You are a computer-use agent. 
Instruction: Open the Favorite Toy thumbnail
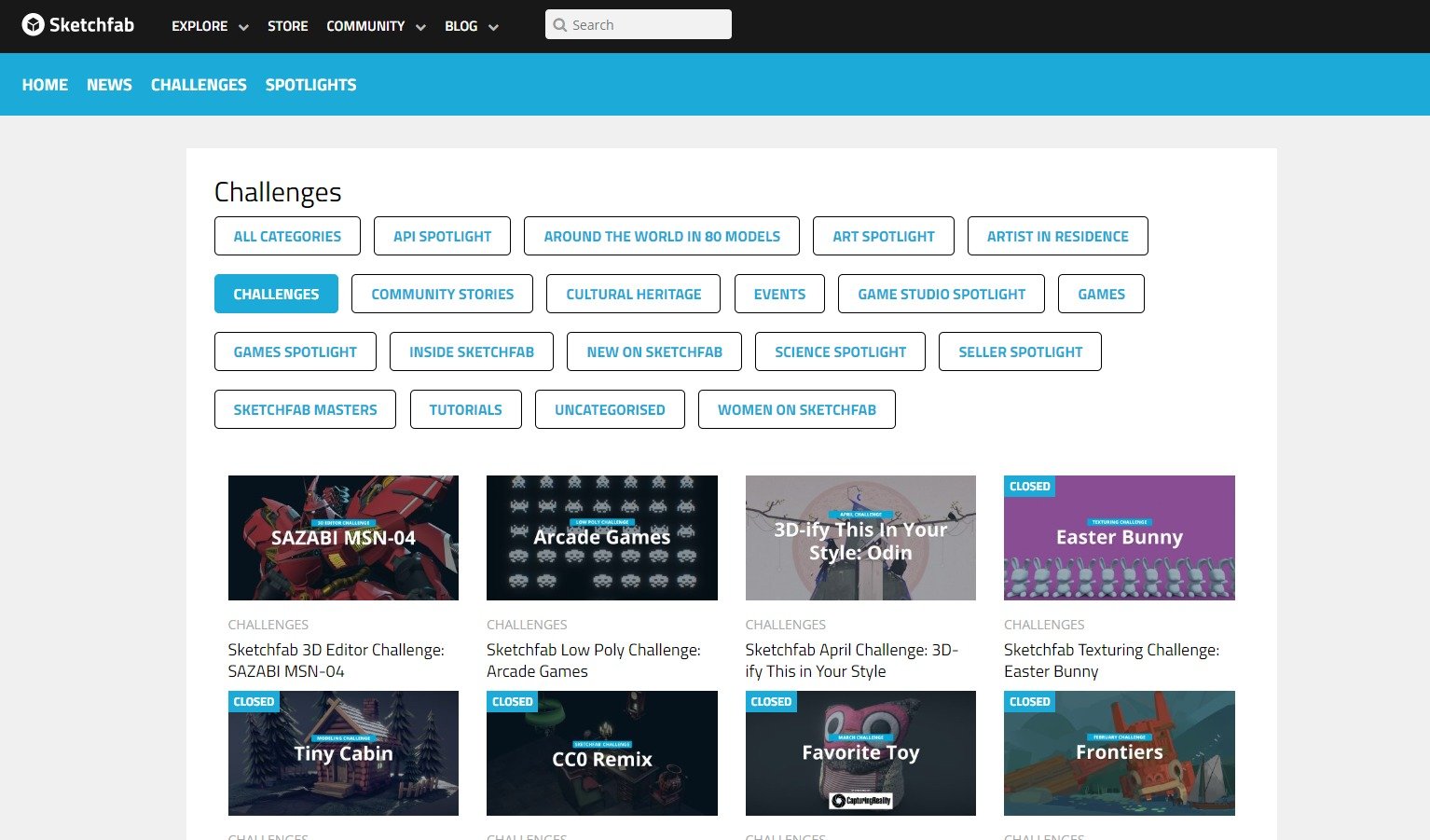coord(860,753)
